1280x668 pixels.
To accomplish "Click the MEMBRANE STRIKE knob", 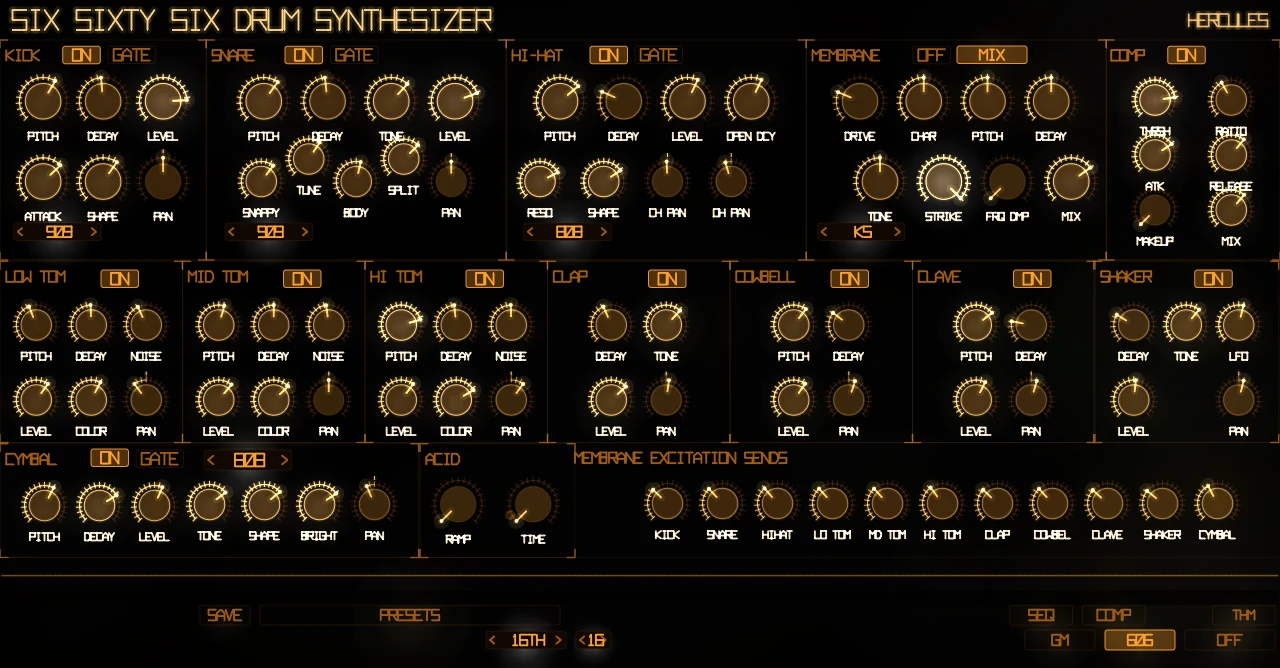I will [x=943, y=181].
